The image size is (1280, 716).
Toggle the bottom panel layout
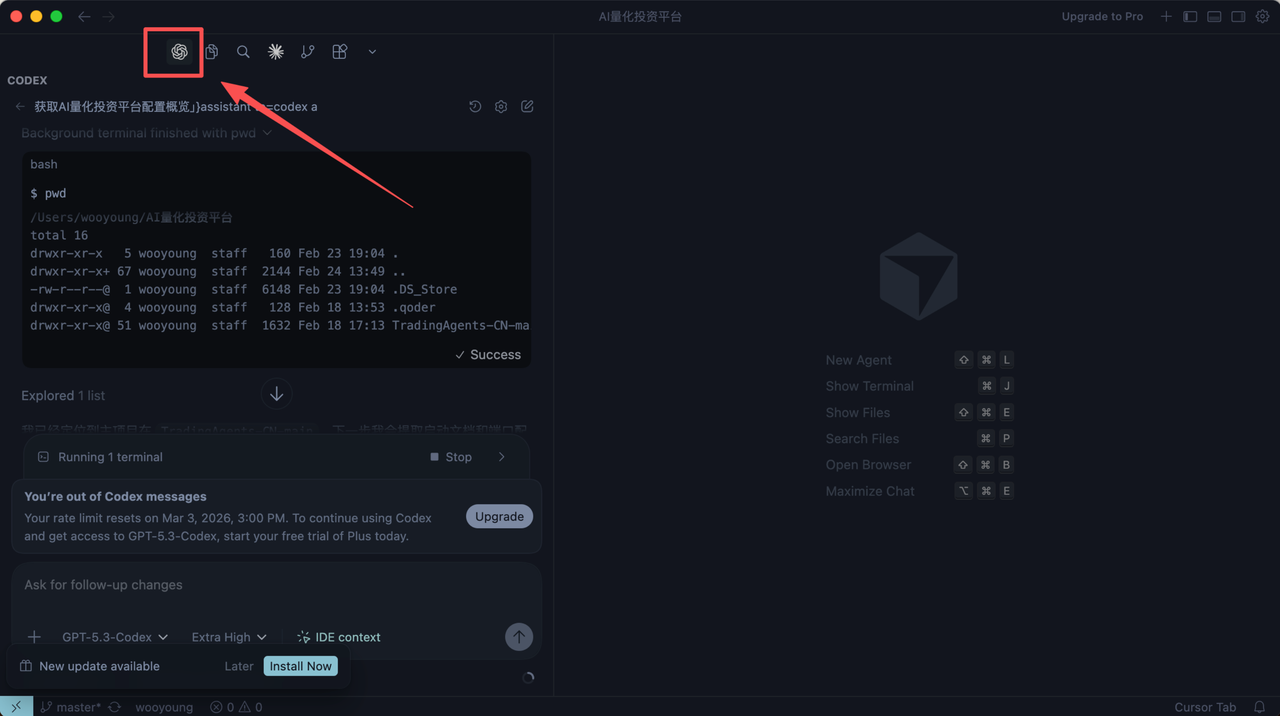tap(1214, 16)
